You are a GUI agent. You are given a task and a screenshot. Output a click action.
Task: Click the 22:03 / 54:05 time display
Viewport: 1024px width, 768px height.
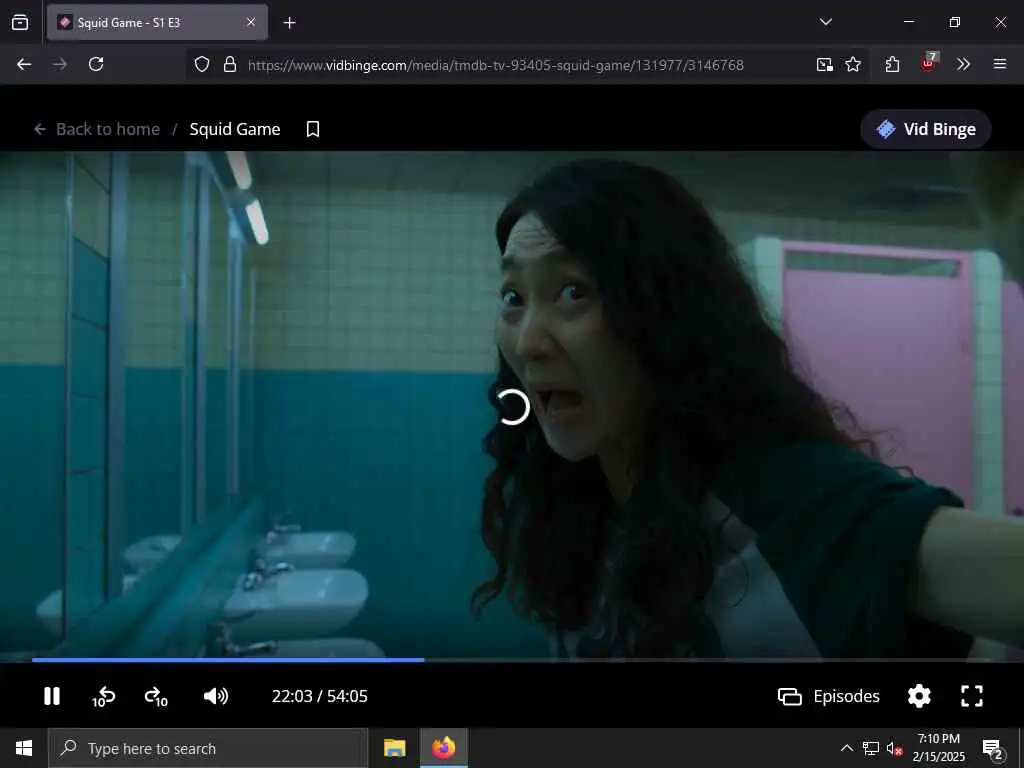tap(319, 696)
